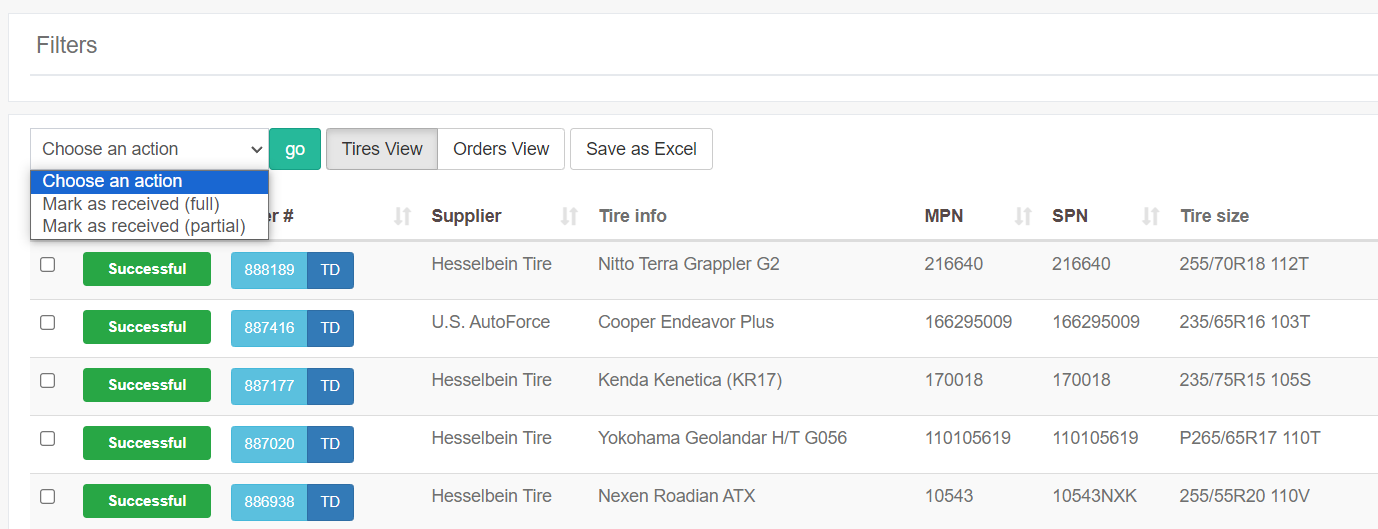
Task: Open order number 887177
Action: 269,386
